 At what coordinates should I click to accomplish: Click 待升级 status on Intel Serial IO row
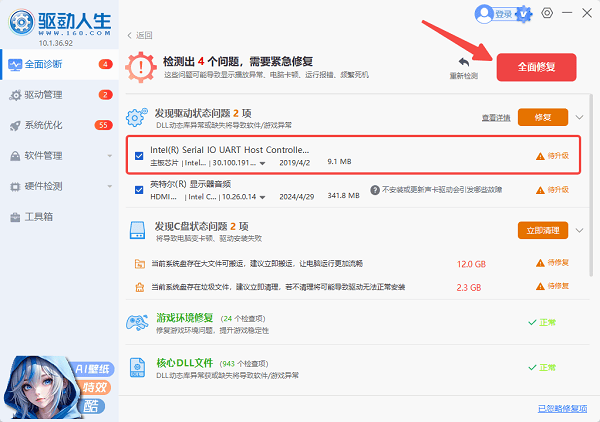coord(558,156)
